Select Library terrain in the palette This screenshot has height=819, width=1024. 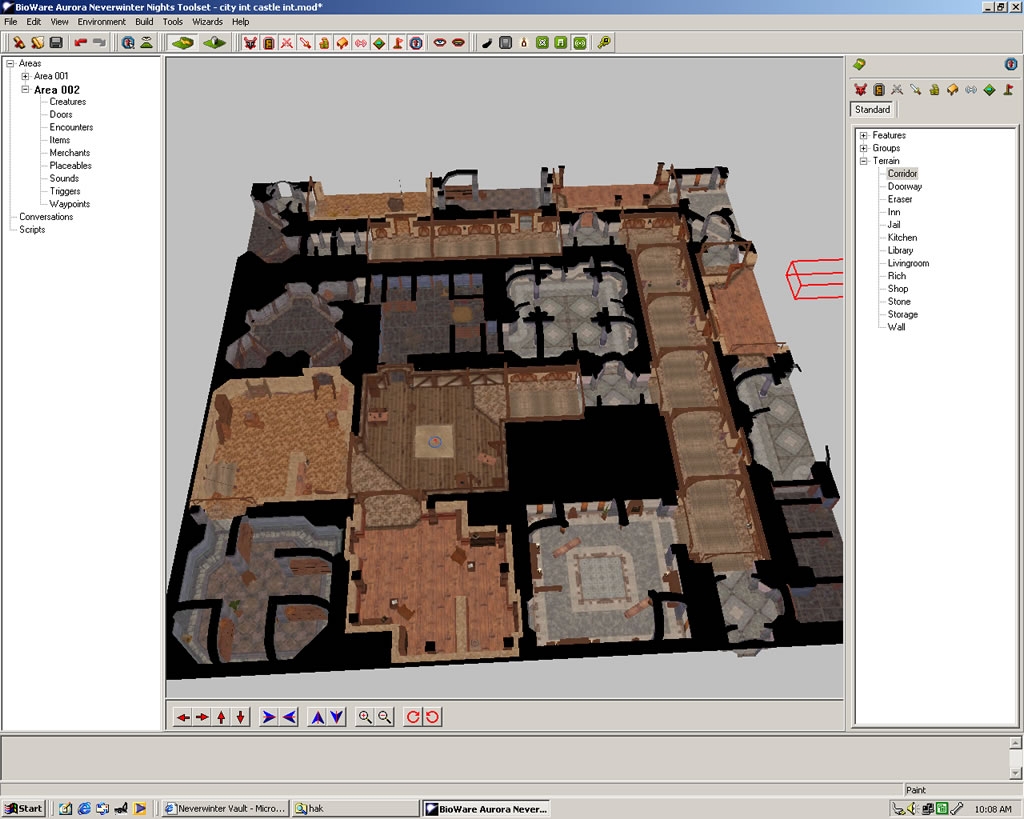coord(900,251)
